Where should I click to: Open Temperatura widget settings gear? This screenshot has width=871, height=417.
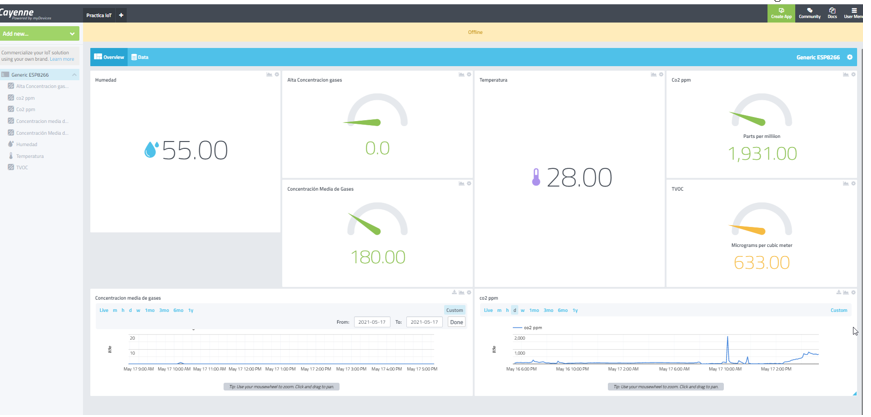tap(661, 74)
